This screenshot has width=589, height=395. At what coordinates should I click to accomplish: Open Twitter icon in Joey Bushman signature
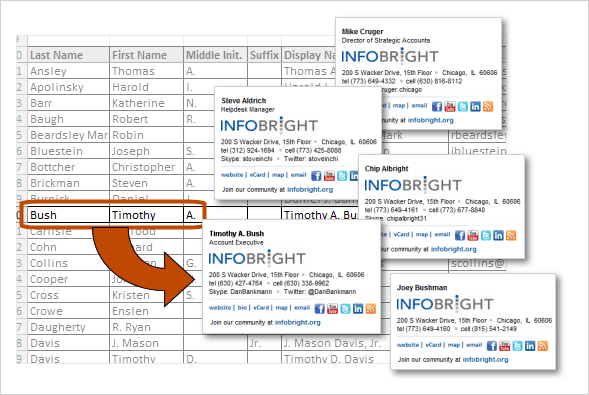[x=517, y=346]
